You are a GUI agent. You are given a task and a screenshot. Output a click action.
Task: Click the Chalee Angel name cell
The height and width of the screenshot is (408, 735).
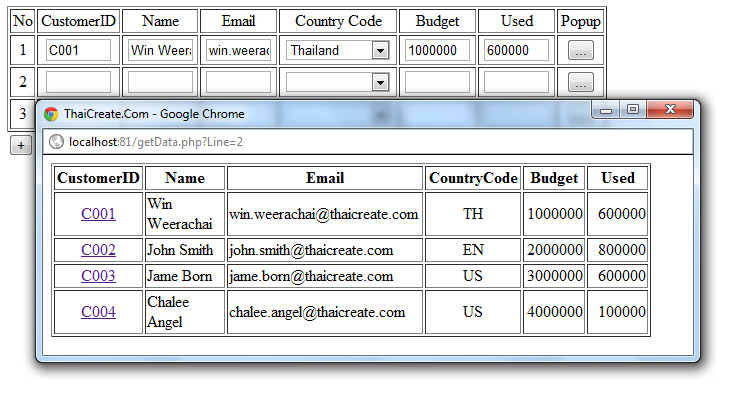coord(185,312)
